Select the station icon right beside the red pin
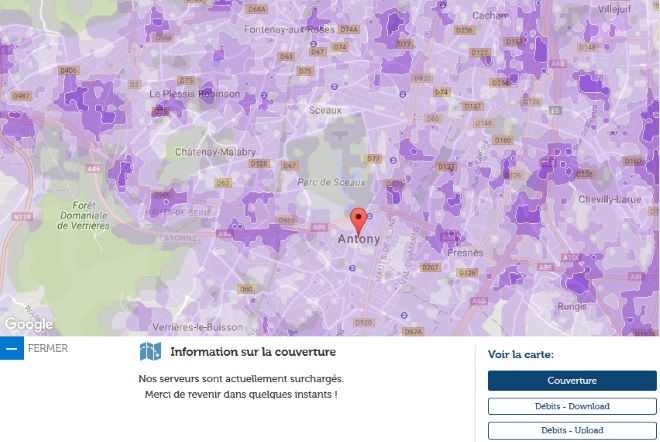Image resolution: width=660 pixels, height=442 pixels. coord(370,216)
